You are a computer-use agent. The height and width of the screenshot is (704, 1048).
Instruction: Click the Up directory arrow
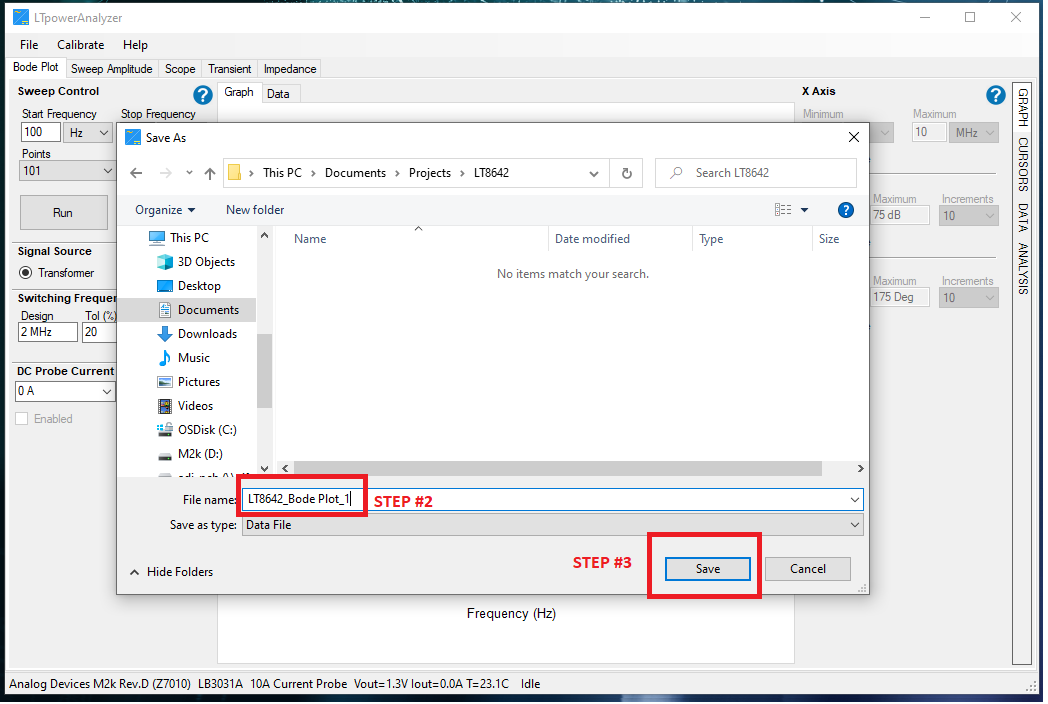(x=209, y=173)
